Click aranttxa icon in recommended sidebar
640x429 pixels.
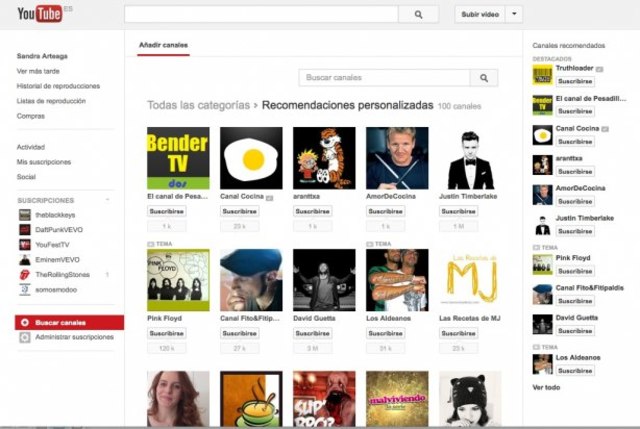[x=542, y=165]
